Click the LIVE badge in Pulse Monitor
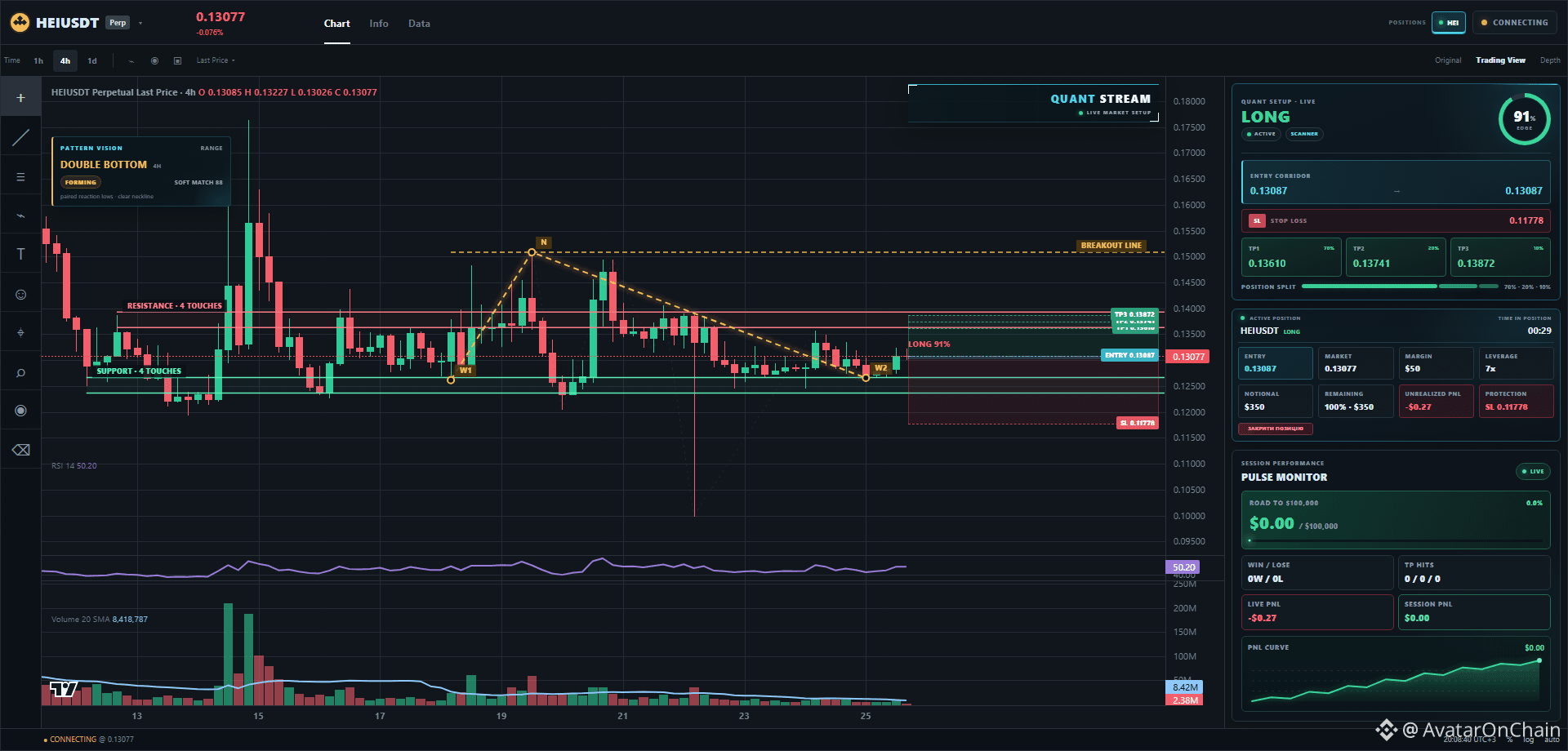 (x=1533, y=472)
